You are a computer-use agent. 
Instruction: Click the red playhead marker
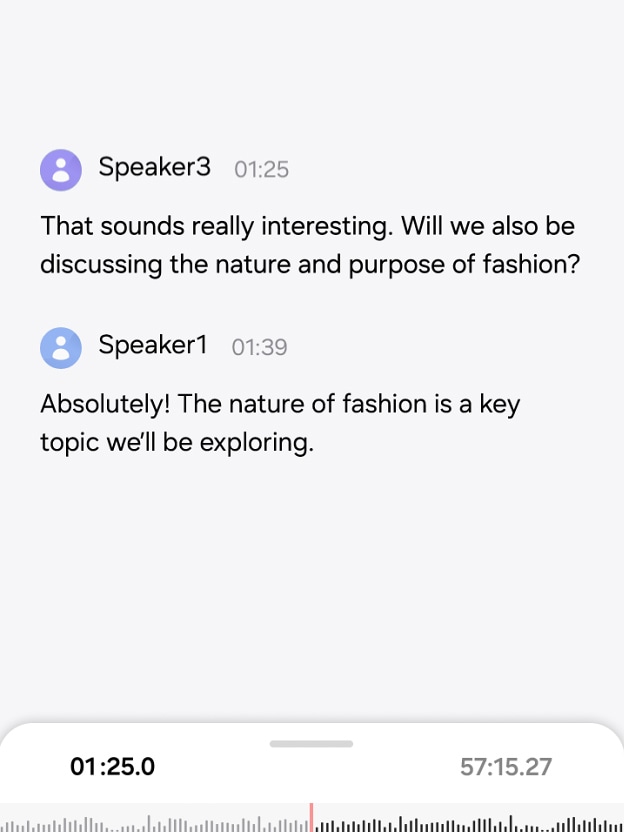coord(311,817)
